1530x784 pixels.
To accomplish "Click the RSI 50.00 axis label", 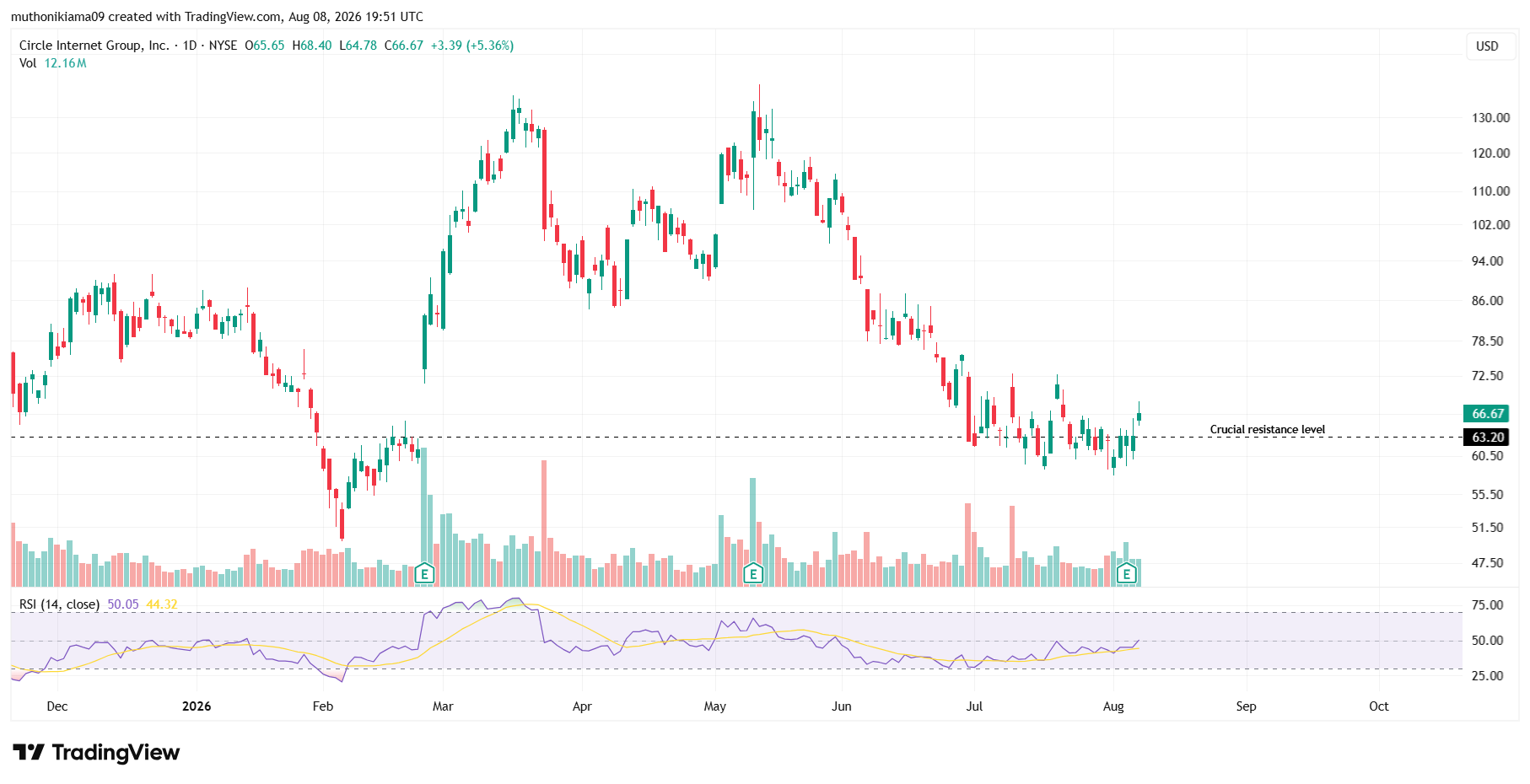I will (1488, 640).
